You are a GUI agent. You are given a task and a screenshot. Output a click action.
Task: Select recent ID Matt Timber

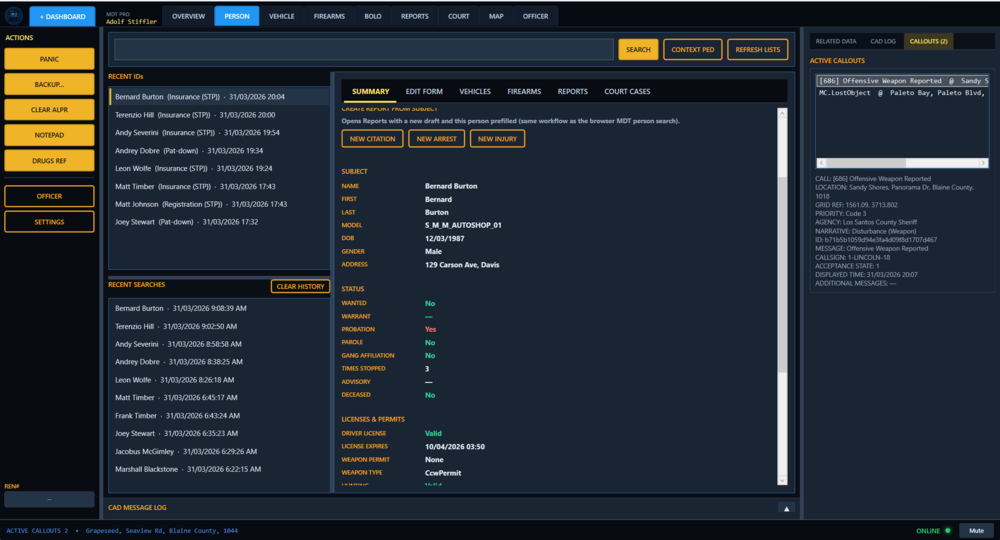tap(219, 186)
